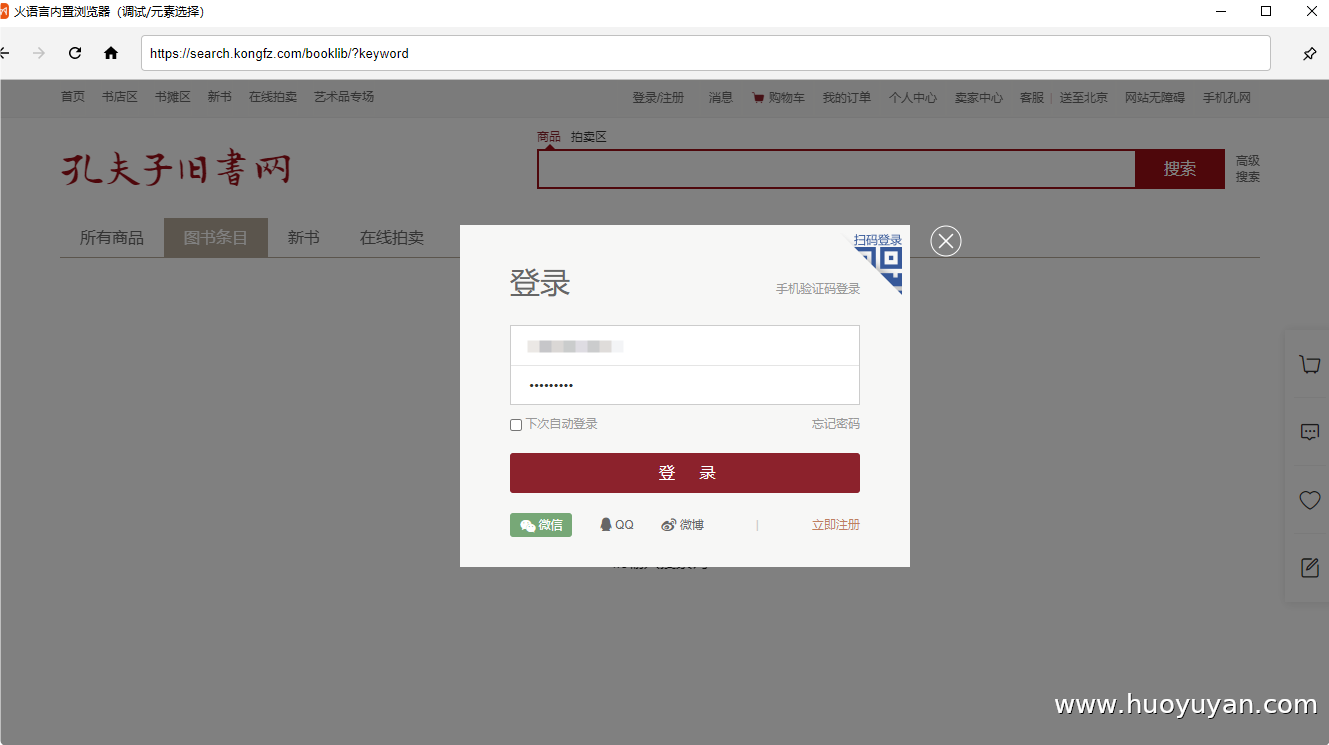Maximize the 火语言 browser window
Image resolution: width=1329 pixels, height=745 pixels.
(1266, 12)
